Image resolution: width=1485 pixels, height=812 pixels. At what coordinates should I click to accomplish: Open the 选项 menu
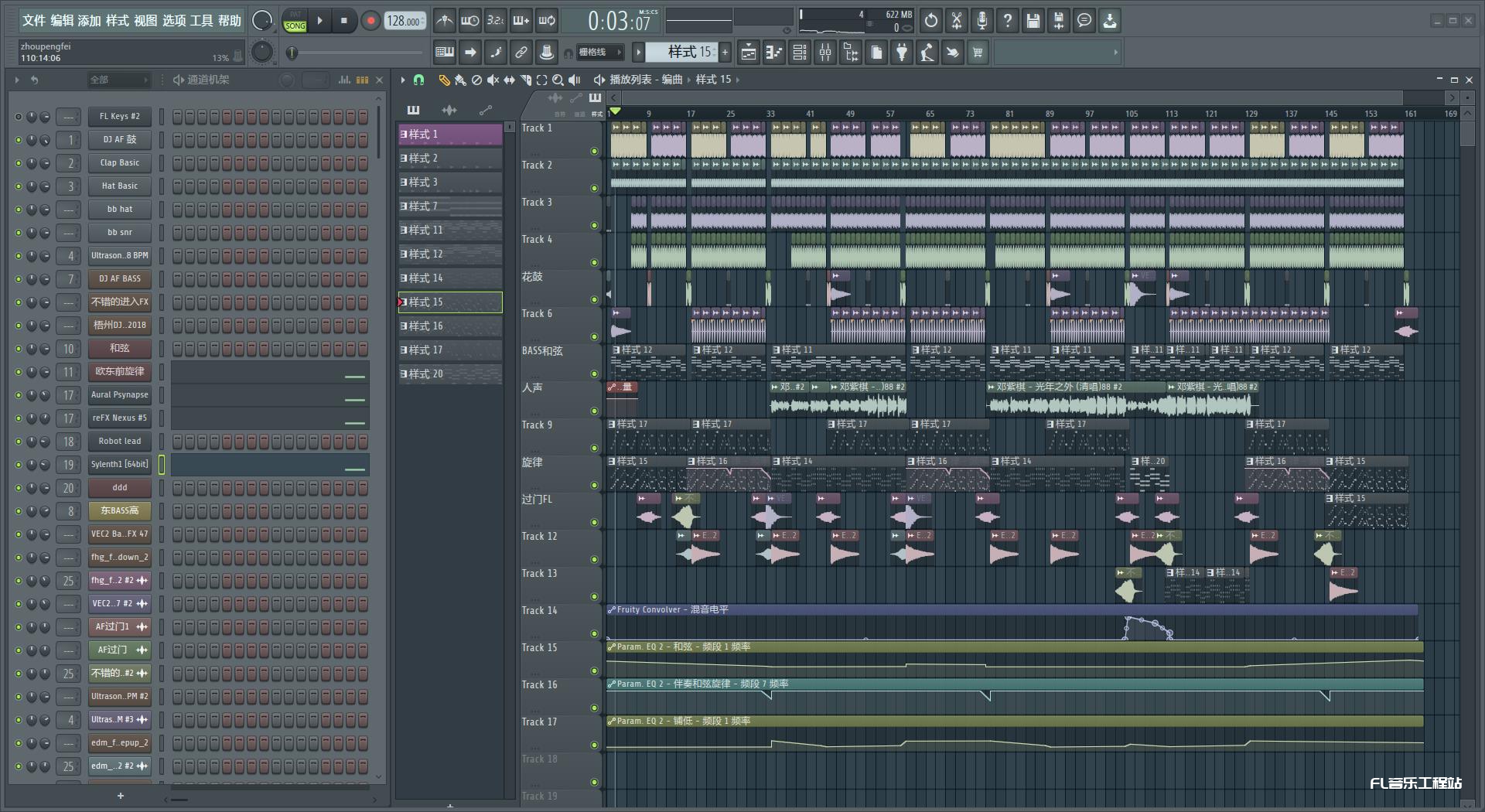point(174,21)
